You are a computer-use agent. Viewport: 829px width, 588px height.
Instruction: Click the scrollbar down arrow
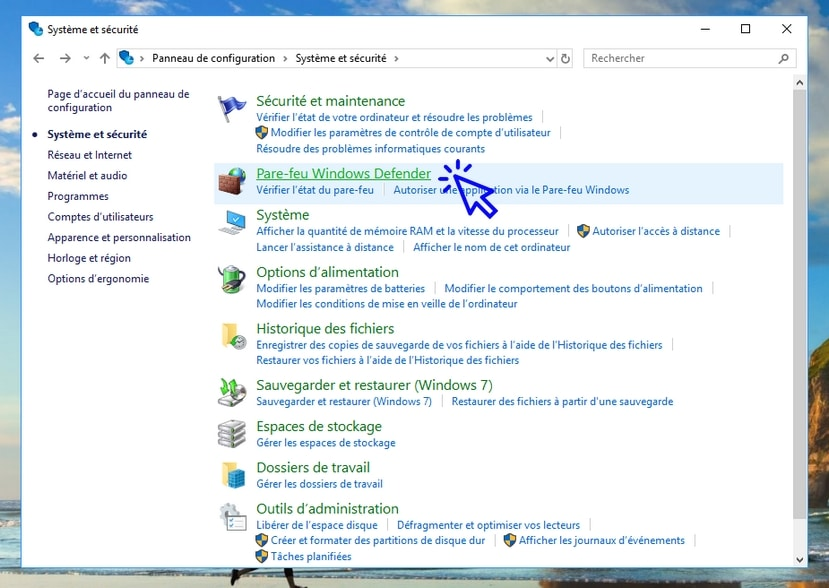coord(799,559)
